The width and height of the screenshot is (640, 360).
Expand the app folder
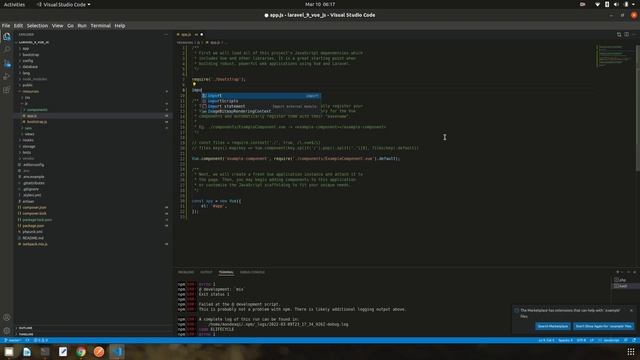point(92,49)
